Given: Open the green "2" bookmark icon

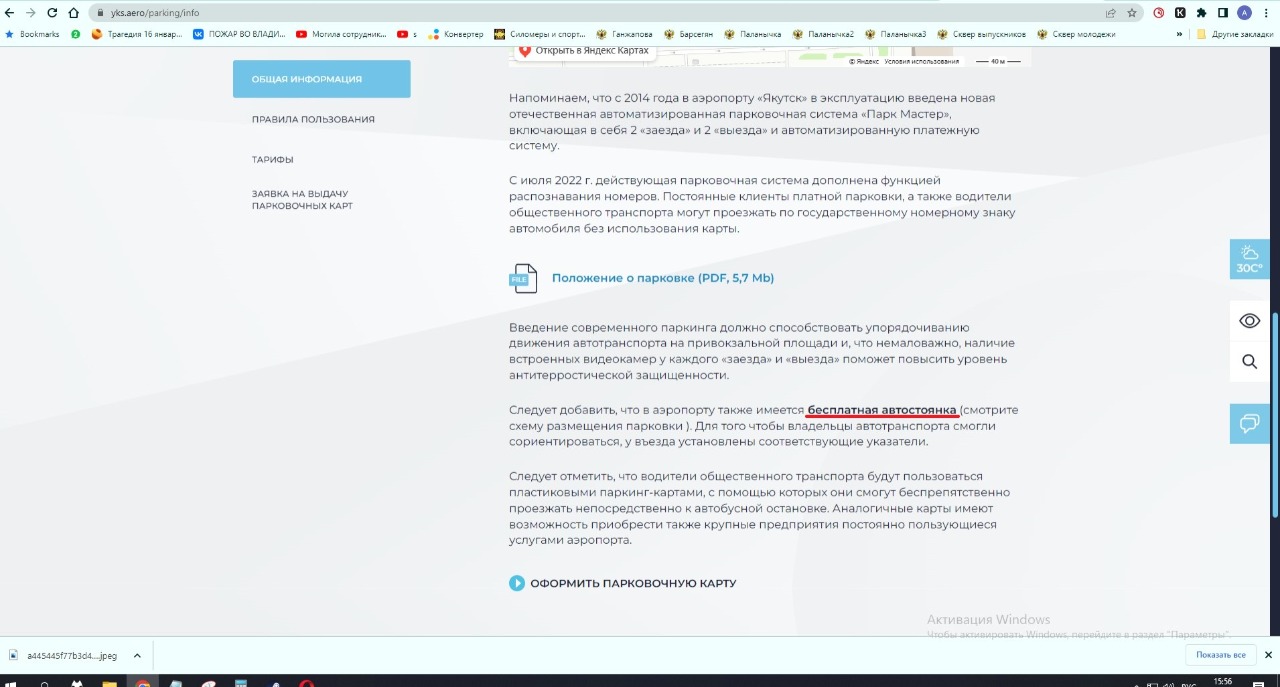Looking at the screenshot, I should [x=75, y=34].
